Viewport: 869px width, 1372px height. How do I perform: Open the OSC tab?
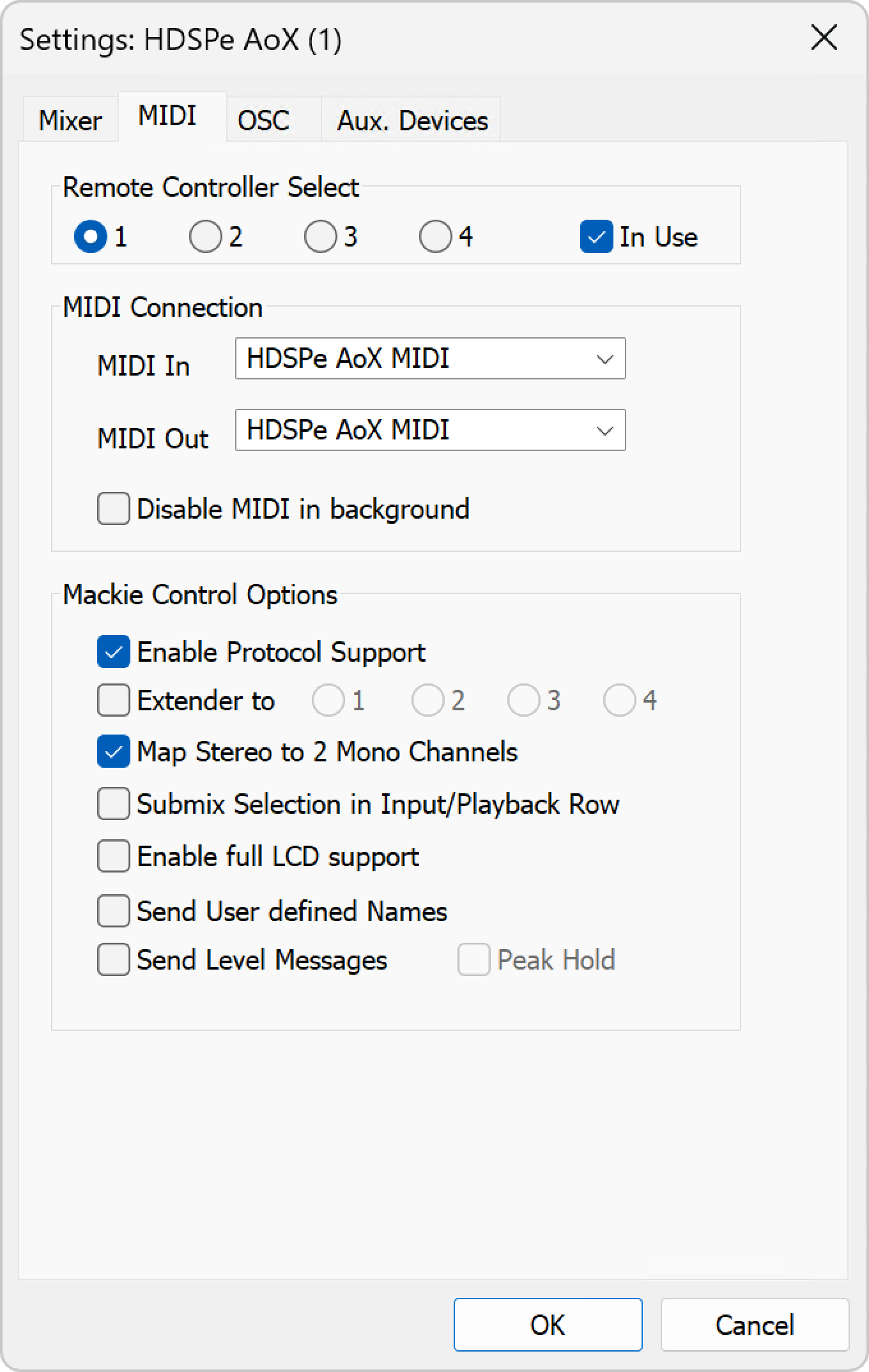pos(263,120)
